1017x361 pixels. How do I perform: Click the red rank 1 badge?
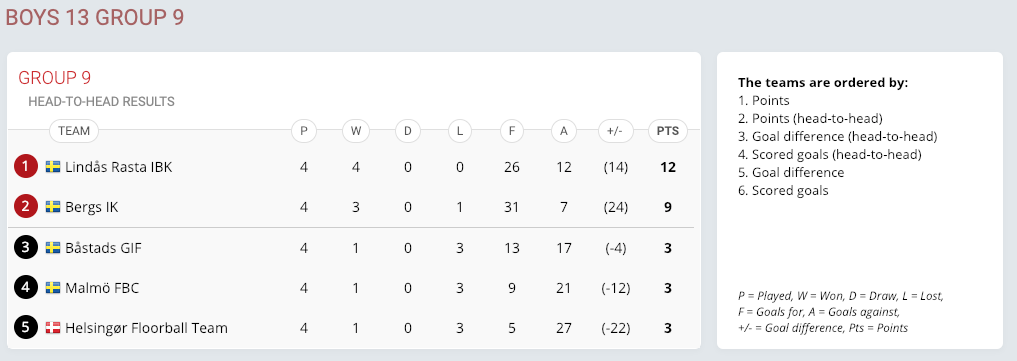tap(25, 167)
